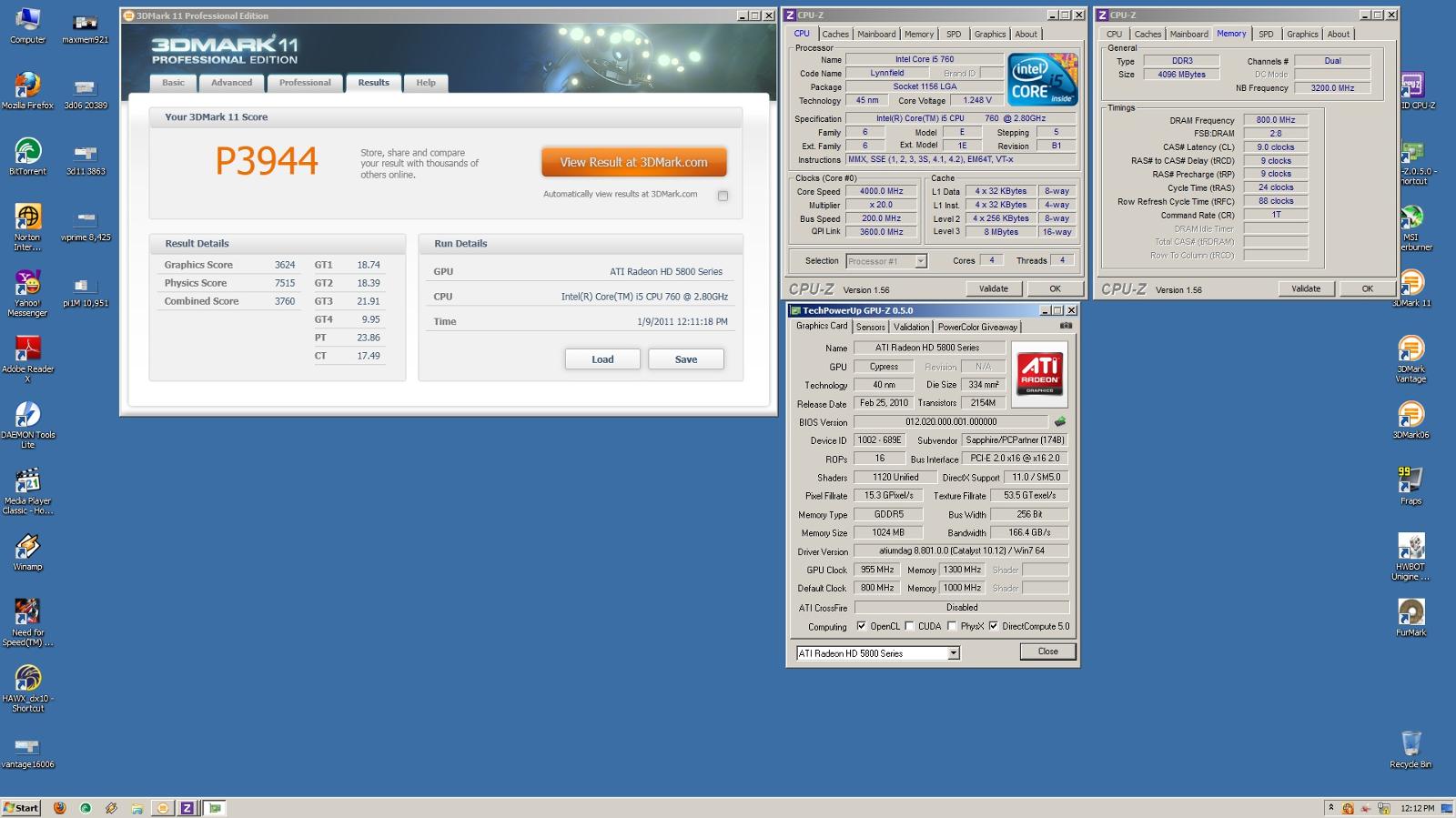This screenshot has height=818, width=1456.
Task: Select the 3d06 20389 desktop file
Action: (86, 92)
